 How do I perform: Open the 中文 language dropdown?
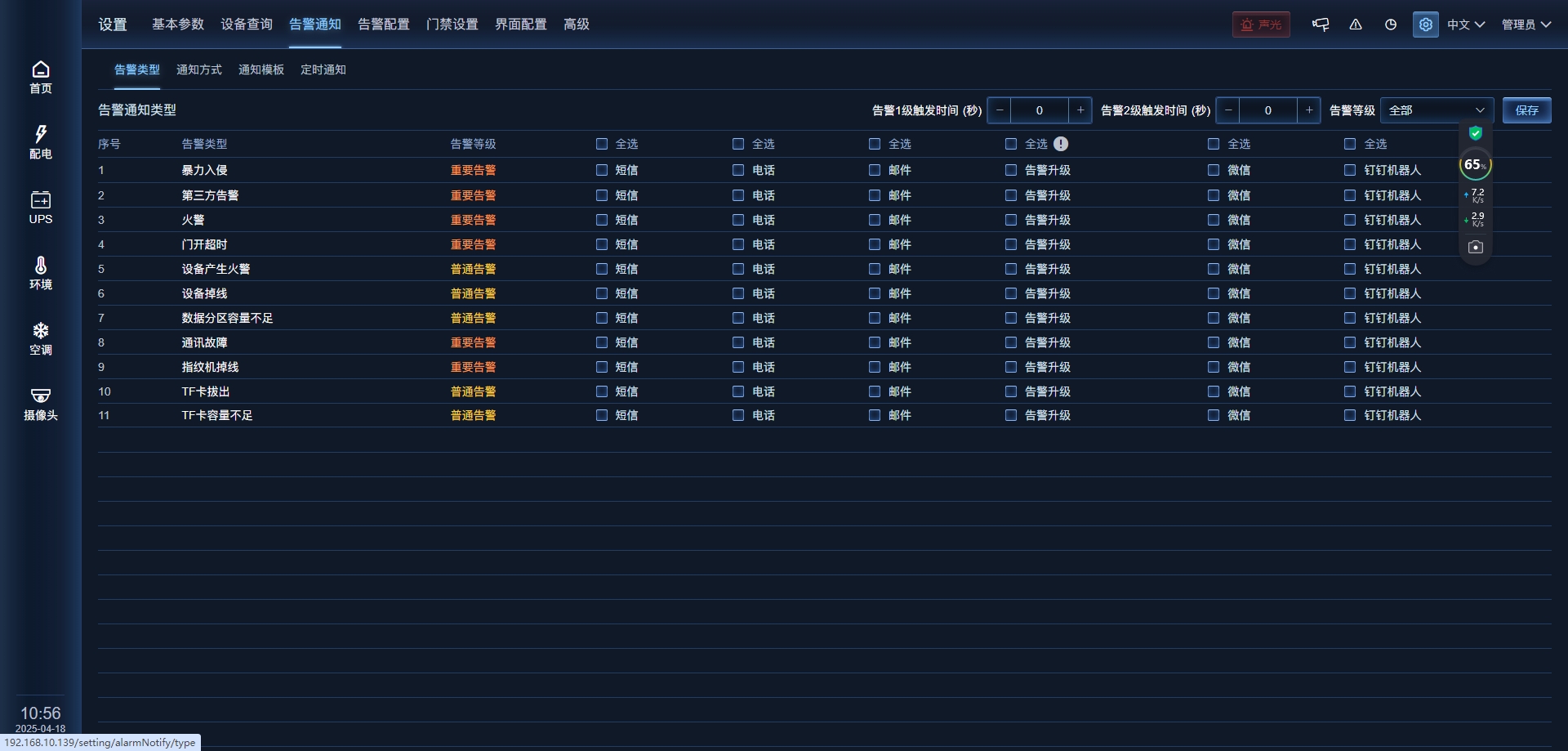point(1465,25)
